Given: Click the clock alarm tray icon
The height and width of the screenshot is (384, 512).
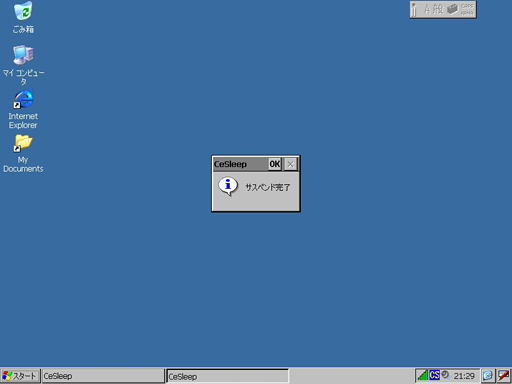Looking at the screenshot, I should pyautogui.click(x=445, y=375).
